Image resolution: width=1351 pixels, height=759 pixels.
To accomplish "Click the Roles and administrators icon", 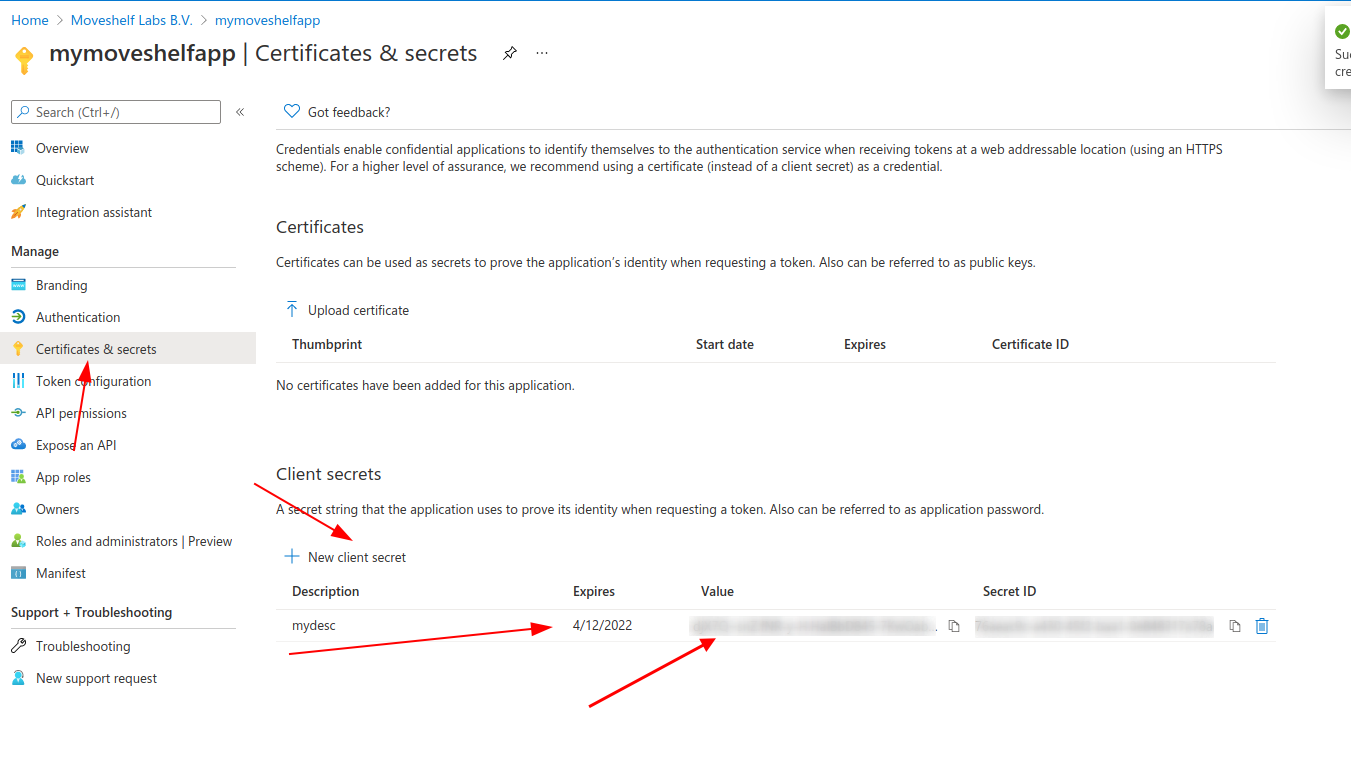I will click(x=18, y=541).
